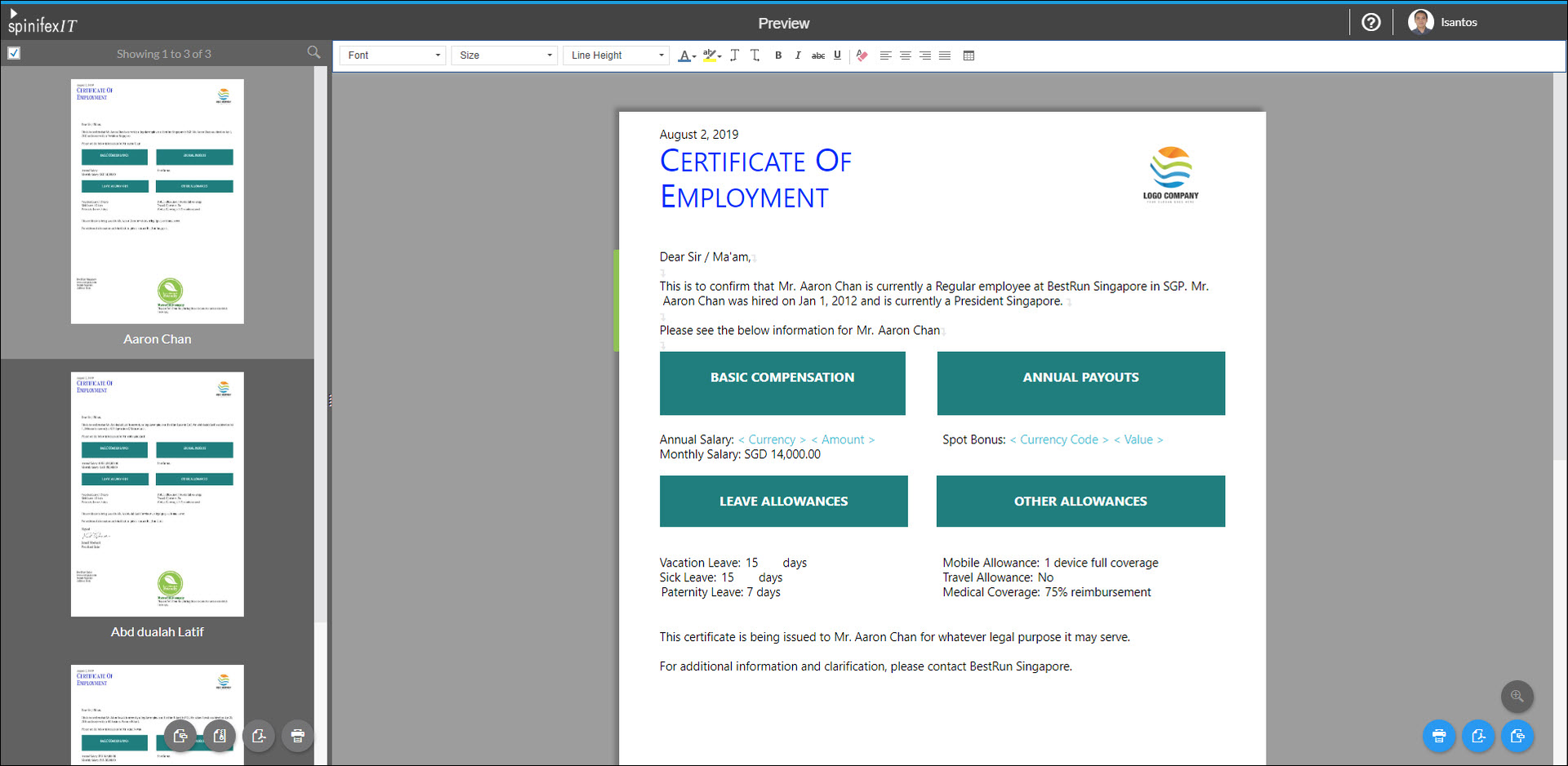The width and height of the screenshot is (1568, 766).
Task: Click the search icon in thumbnail panel
Action: pyautogui.click(x=314, y=53)
